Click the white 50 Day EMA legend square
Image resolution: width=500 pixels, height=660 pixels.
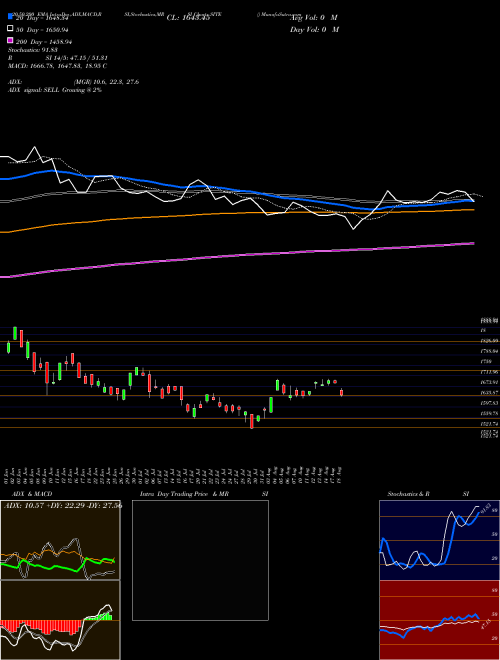click(11, 29)
